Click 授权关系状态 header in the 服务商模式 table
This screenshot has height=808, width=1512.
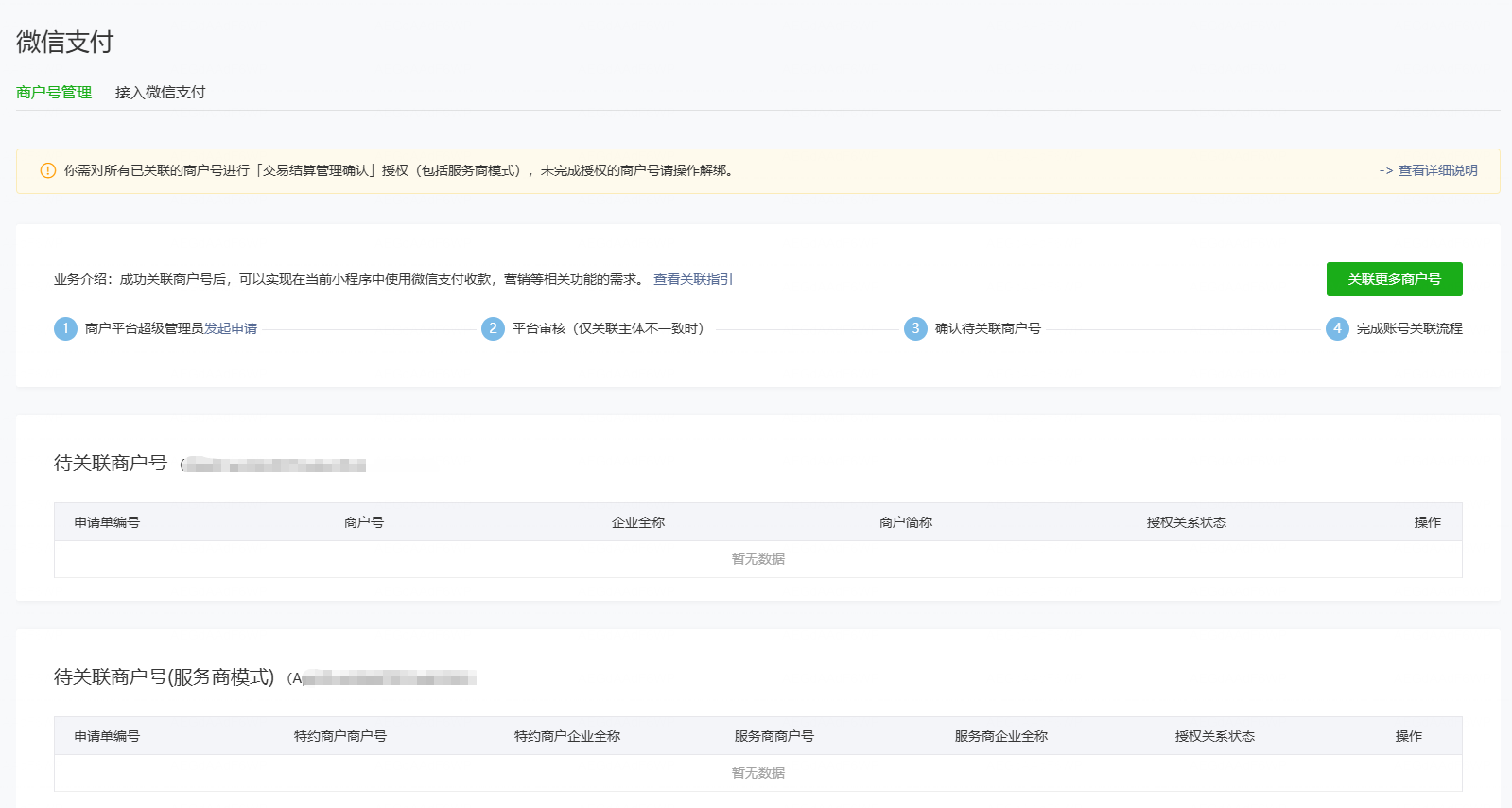[x=1215, y=736]
